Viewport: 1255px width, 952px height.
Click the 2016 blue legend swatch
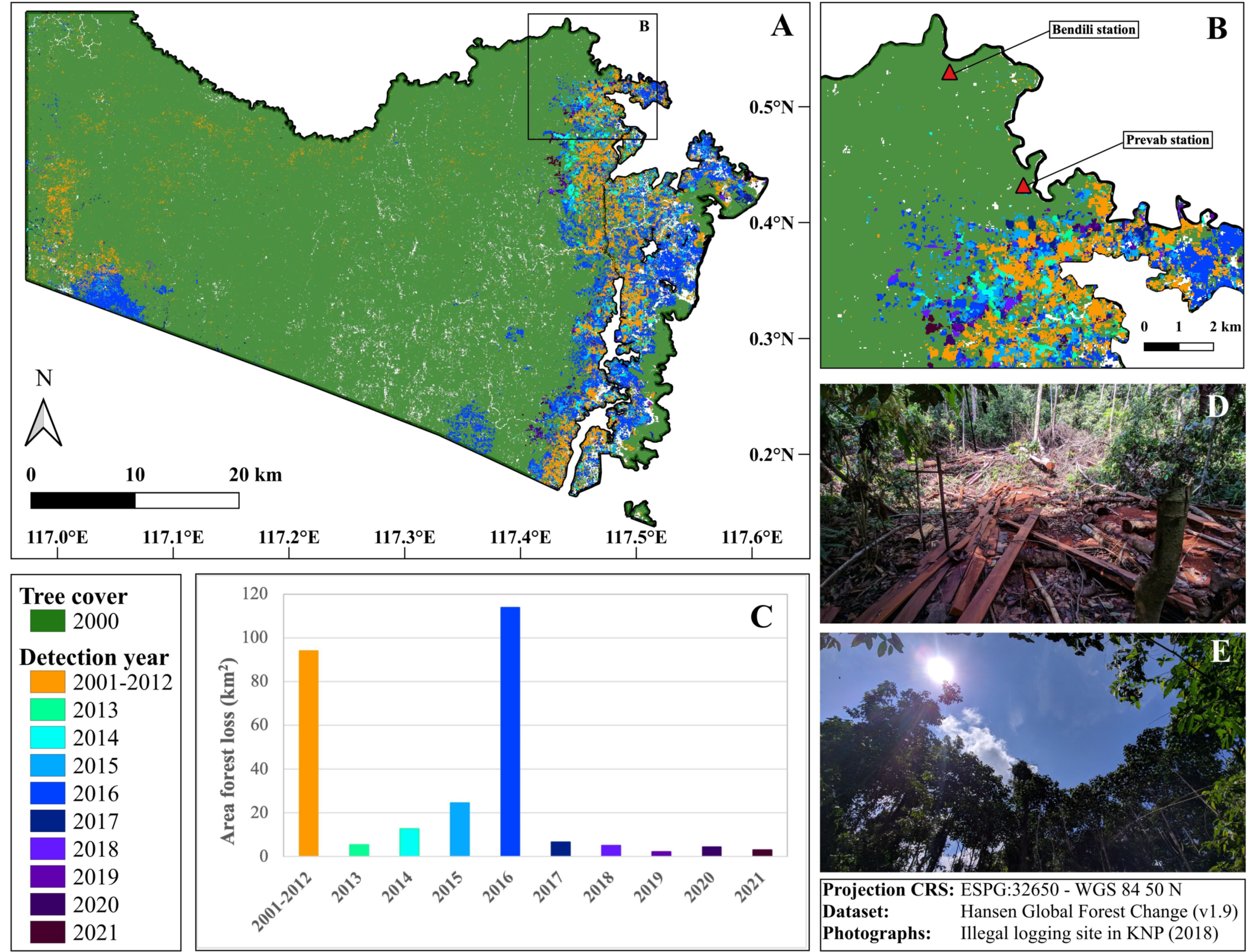48,793
